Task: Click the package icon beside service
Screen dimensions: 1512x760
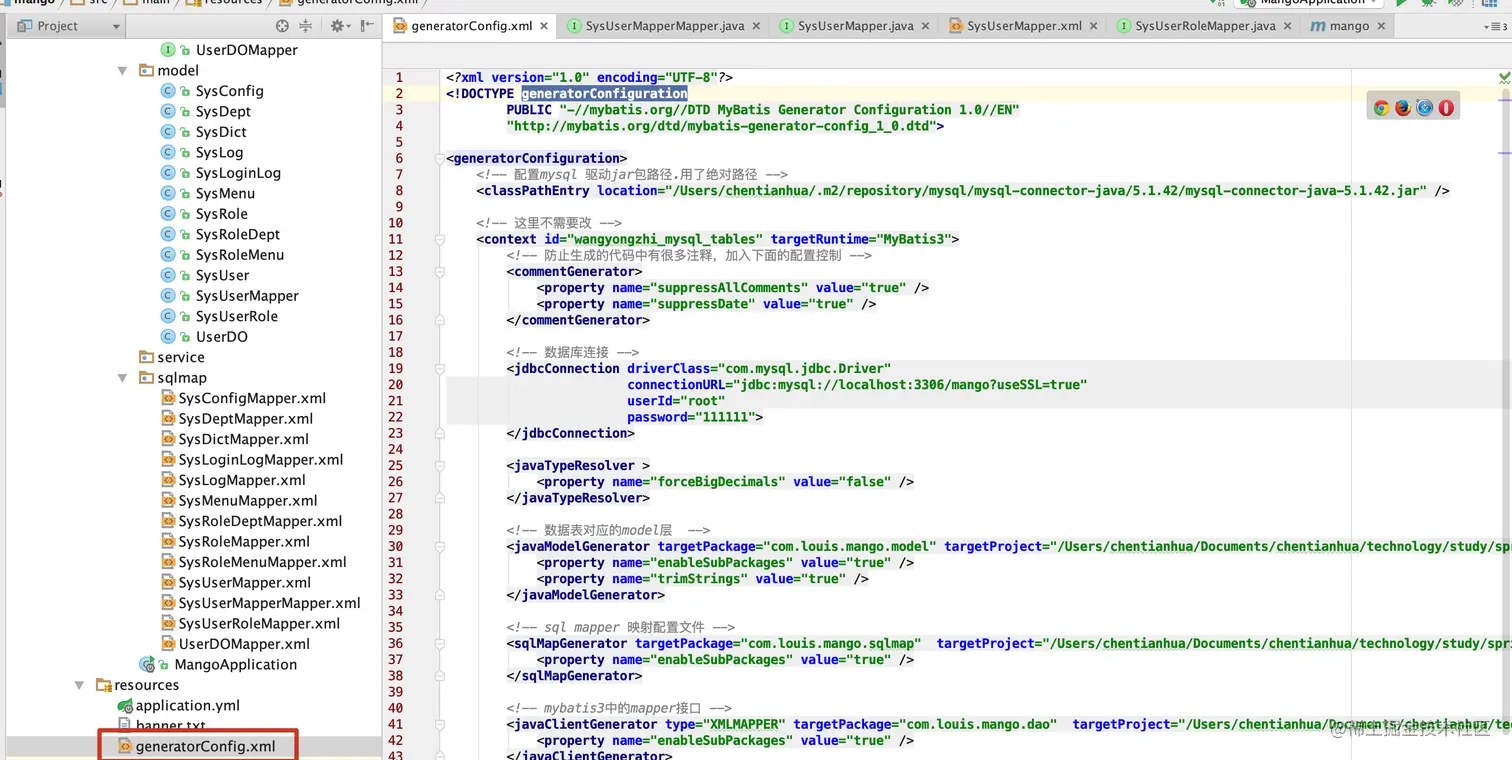Action: tap(147, 357)
